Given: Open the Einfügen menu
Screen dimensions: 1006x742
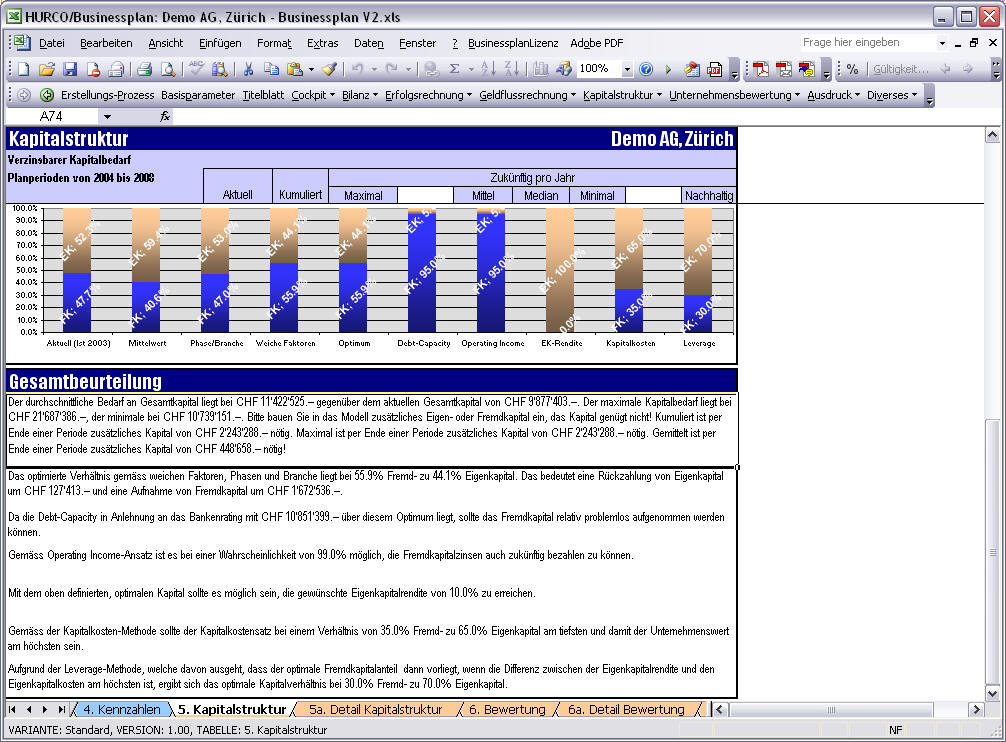Looking at the screenshot, I should coord(220,43).
